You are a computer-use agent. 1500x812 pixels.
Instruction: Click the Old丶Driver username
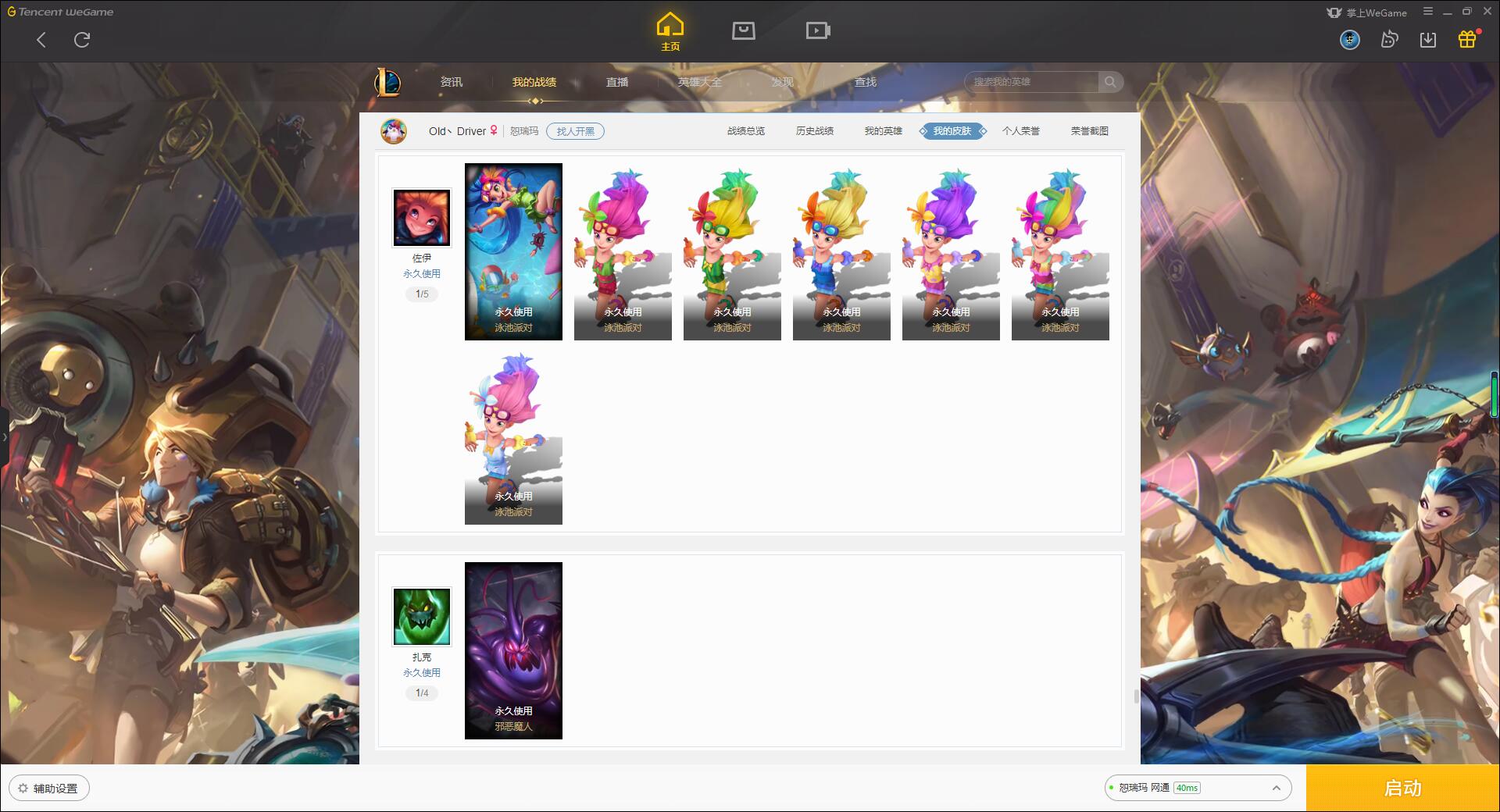point(457,131)
